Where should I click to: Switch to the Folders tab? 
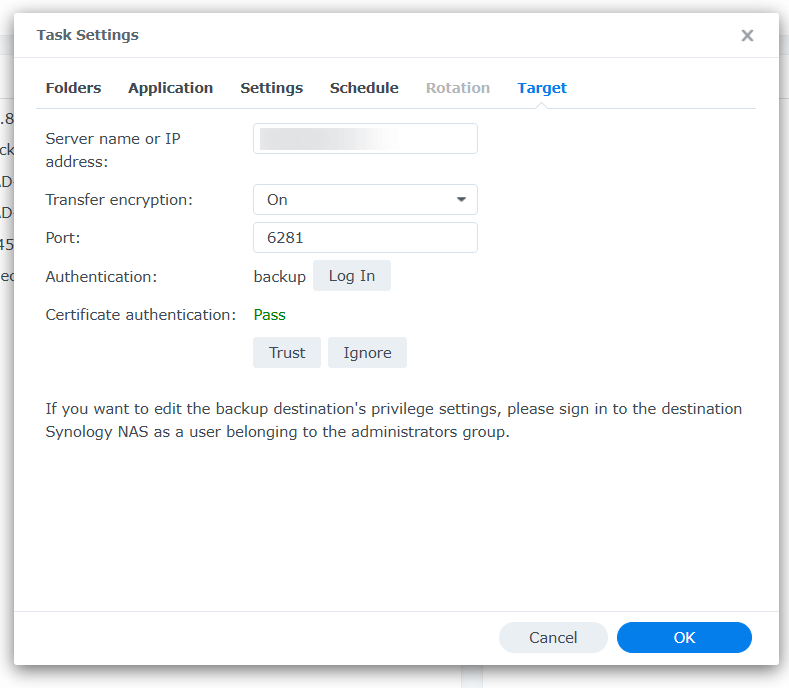point(73,88)
